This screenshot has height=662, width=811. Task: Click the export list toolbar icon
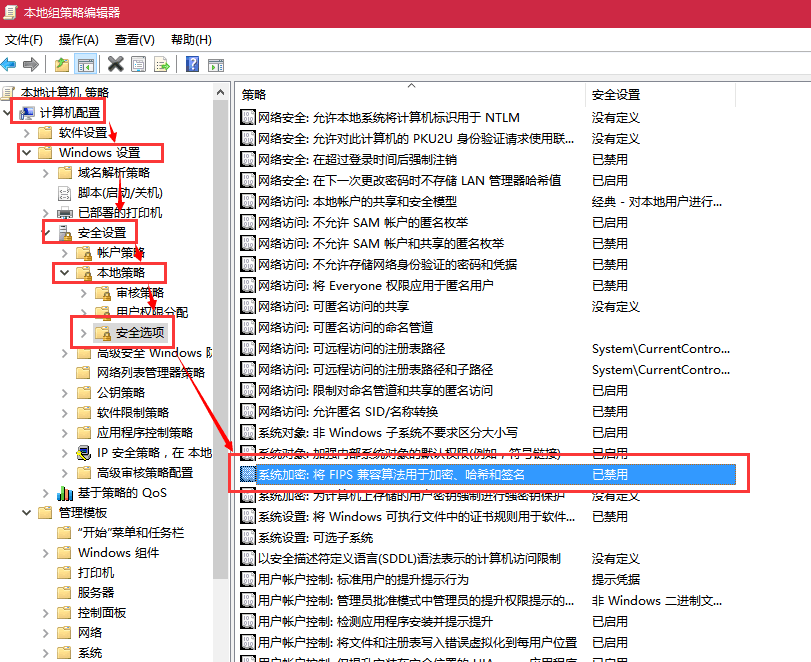(x=160, y=65)
